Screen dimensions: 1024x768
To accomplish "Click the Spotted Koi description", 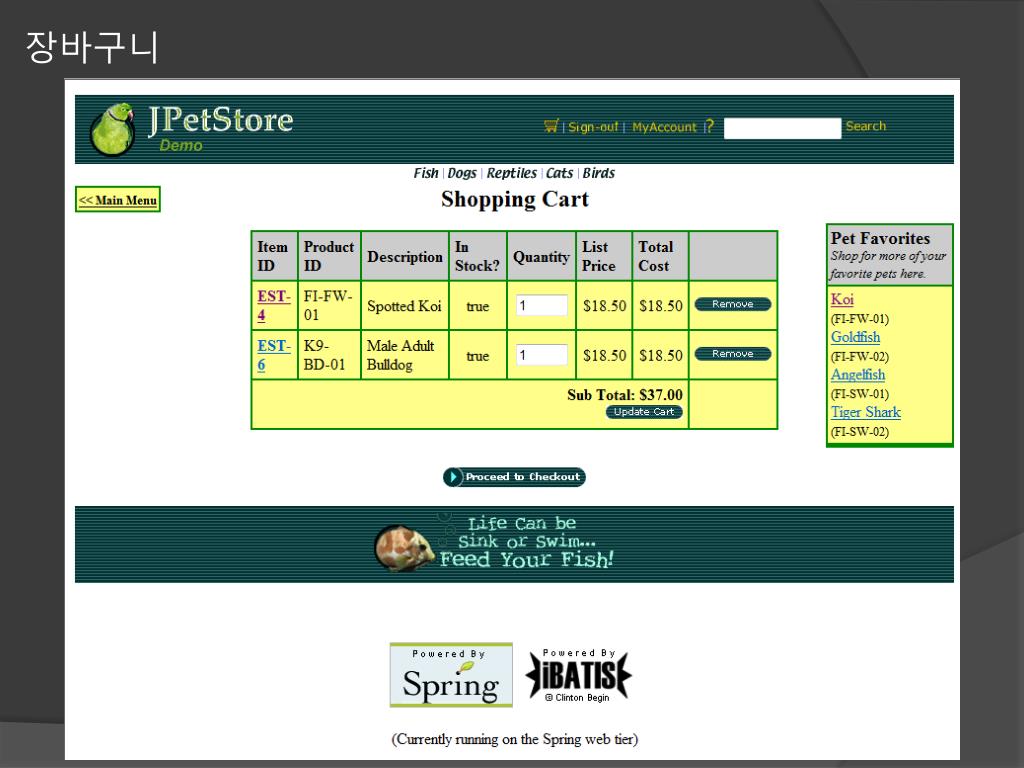I will (x=404, y=306).
